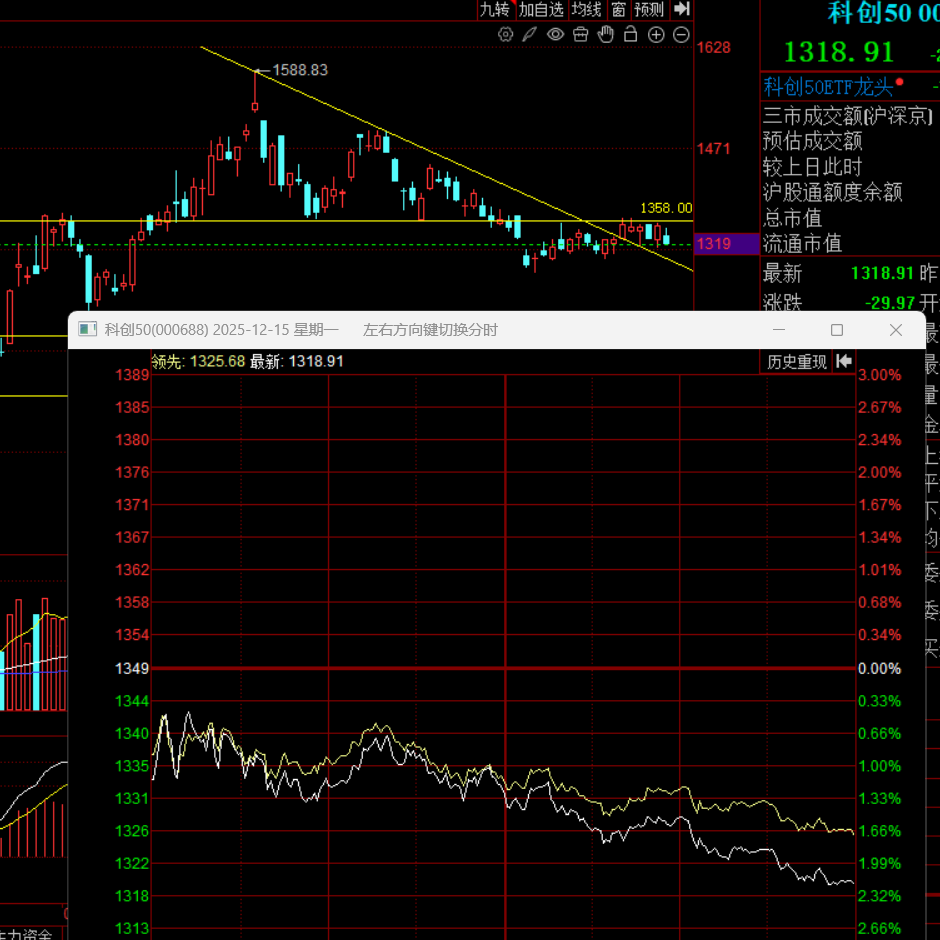Screen dimensions: 940x940
Task: Click the arrow icon beside 历史重现
Action: pos(844,361)
